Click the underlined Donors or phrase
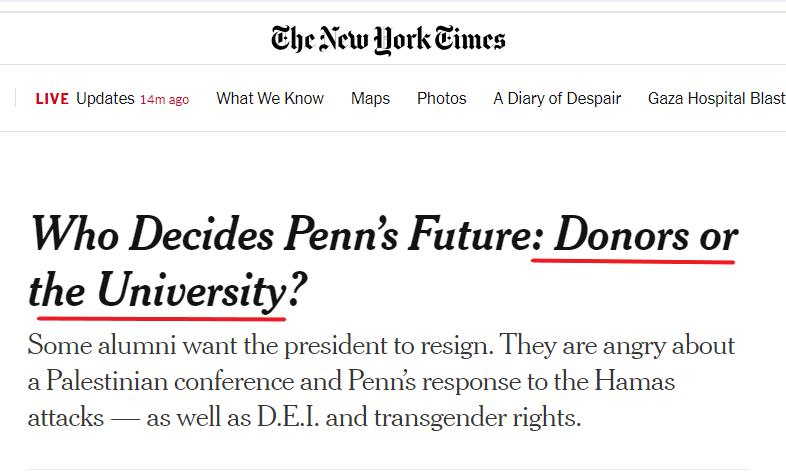786x473 pixels. 646,236
